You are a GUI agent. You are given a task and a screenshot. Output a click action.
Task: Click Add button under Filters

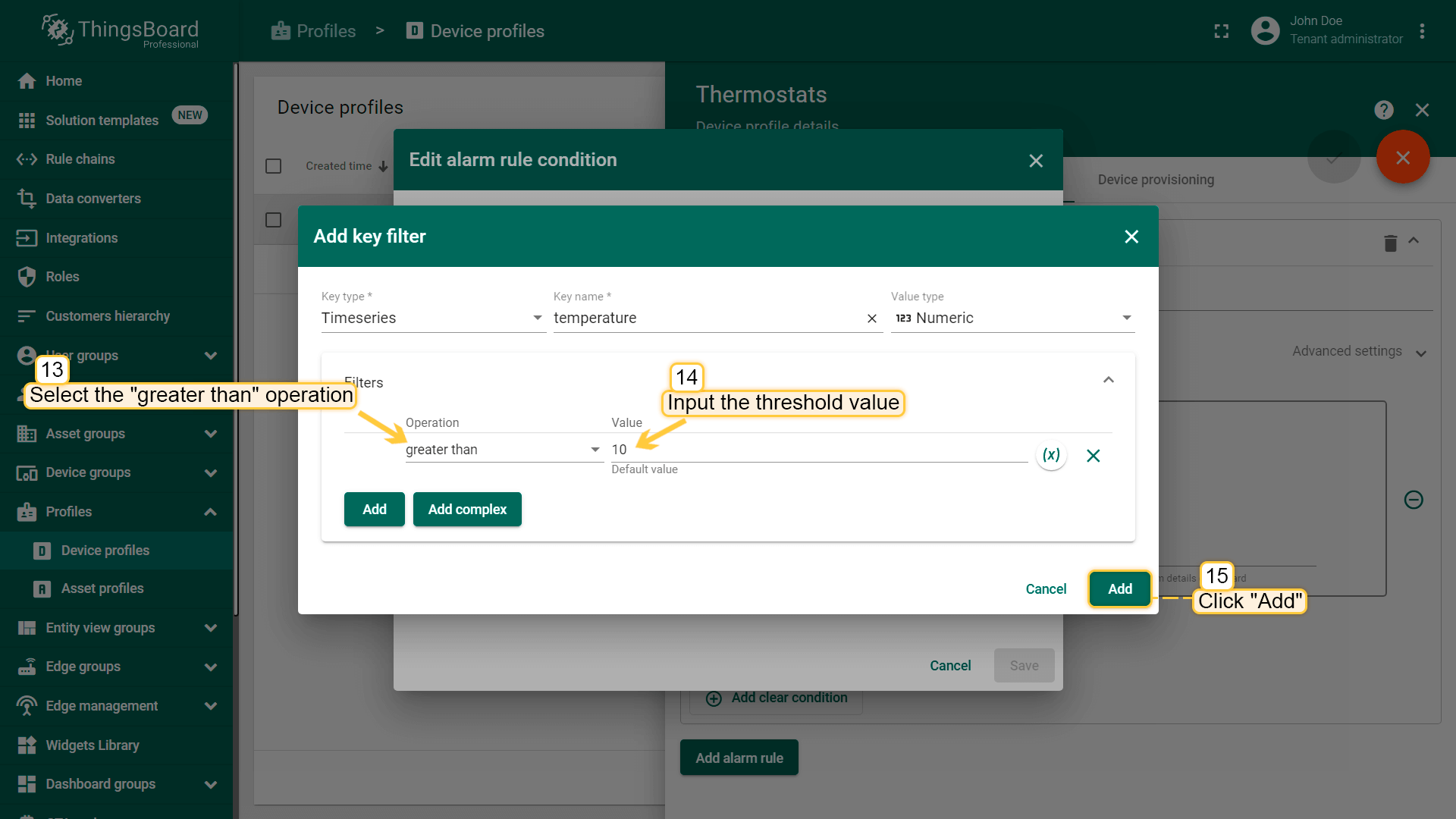click(x=375, y=510)
